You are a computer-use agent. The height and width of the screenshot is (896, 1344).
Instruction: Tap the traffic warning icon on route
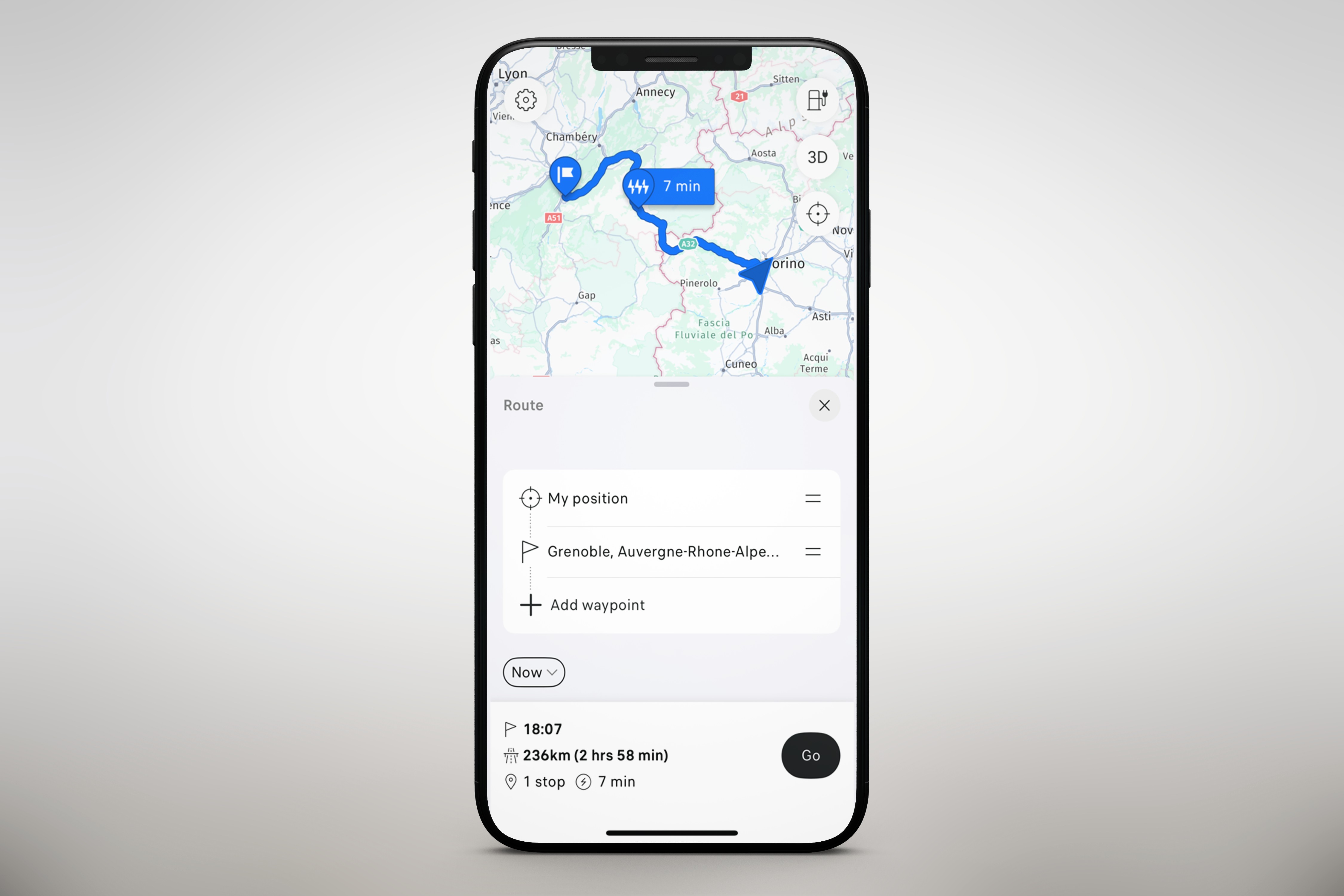click(635, 187)
